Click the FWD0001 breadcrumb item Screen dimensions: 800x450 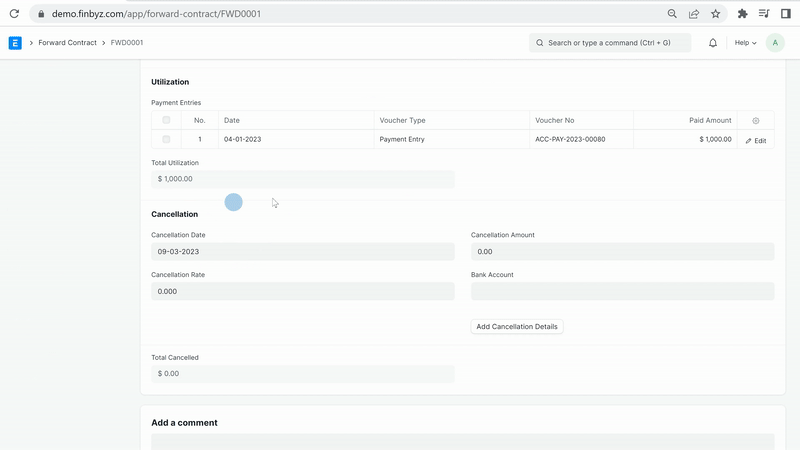(127, 43)
